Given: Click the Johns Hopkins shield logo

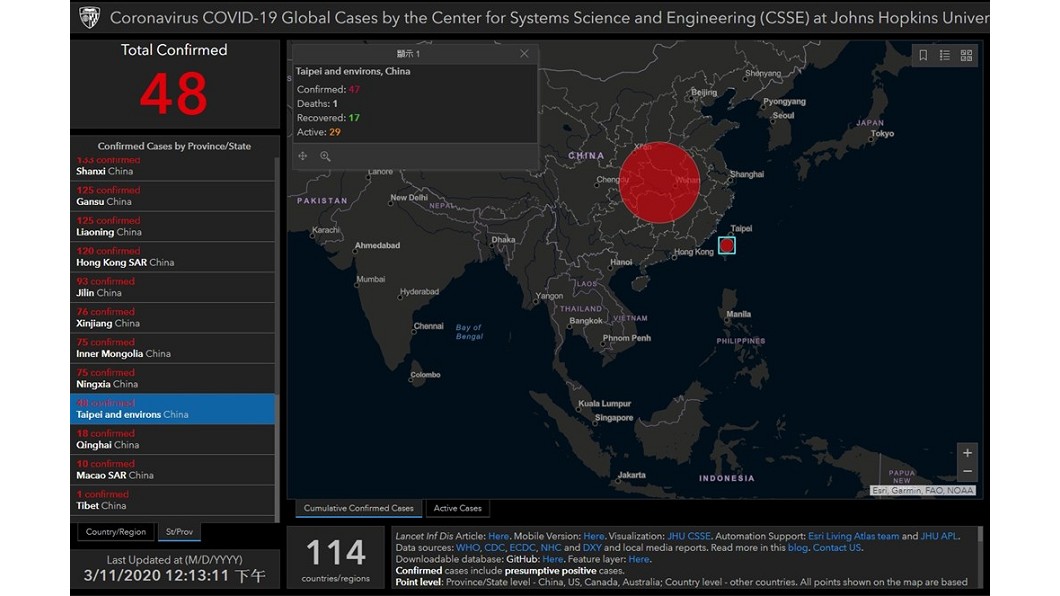Looking at the screenshot, I should coord(89,18).
